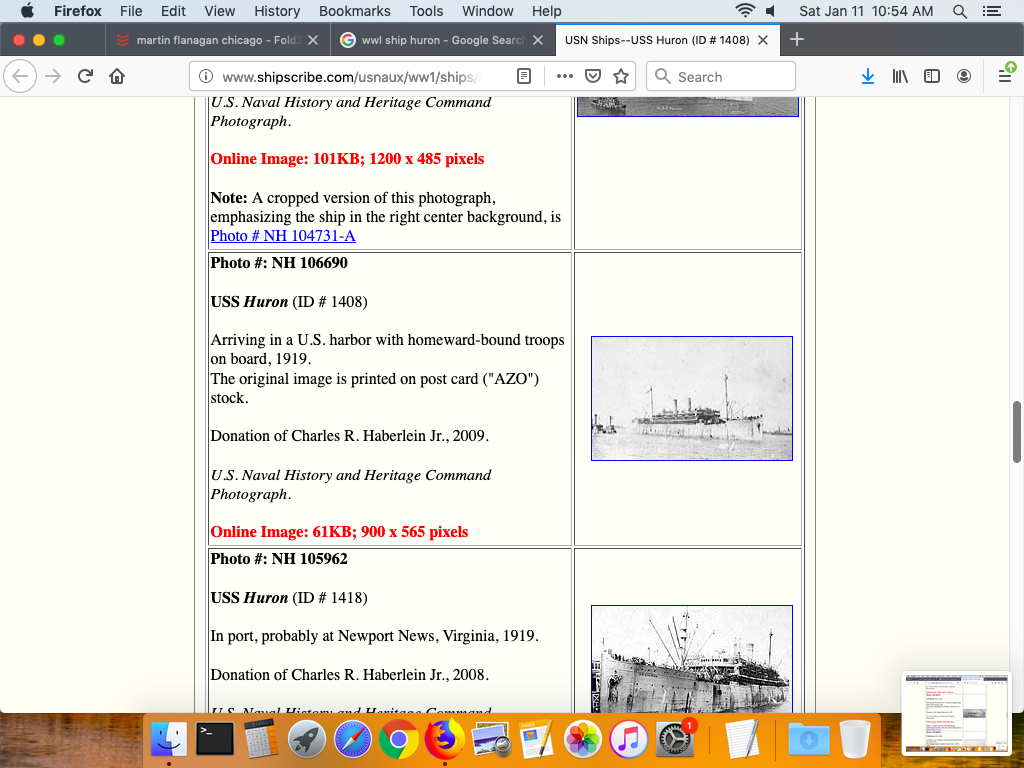Screen dimensions: 1024x768
Task: Open the Photo # NH 104731-A link
Action: [x=283, y=236]
